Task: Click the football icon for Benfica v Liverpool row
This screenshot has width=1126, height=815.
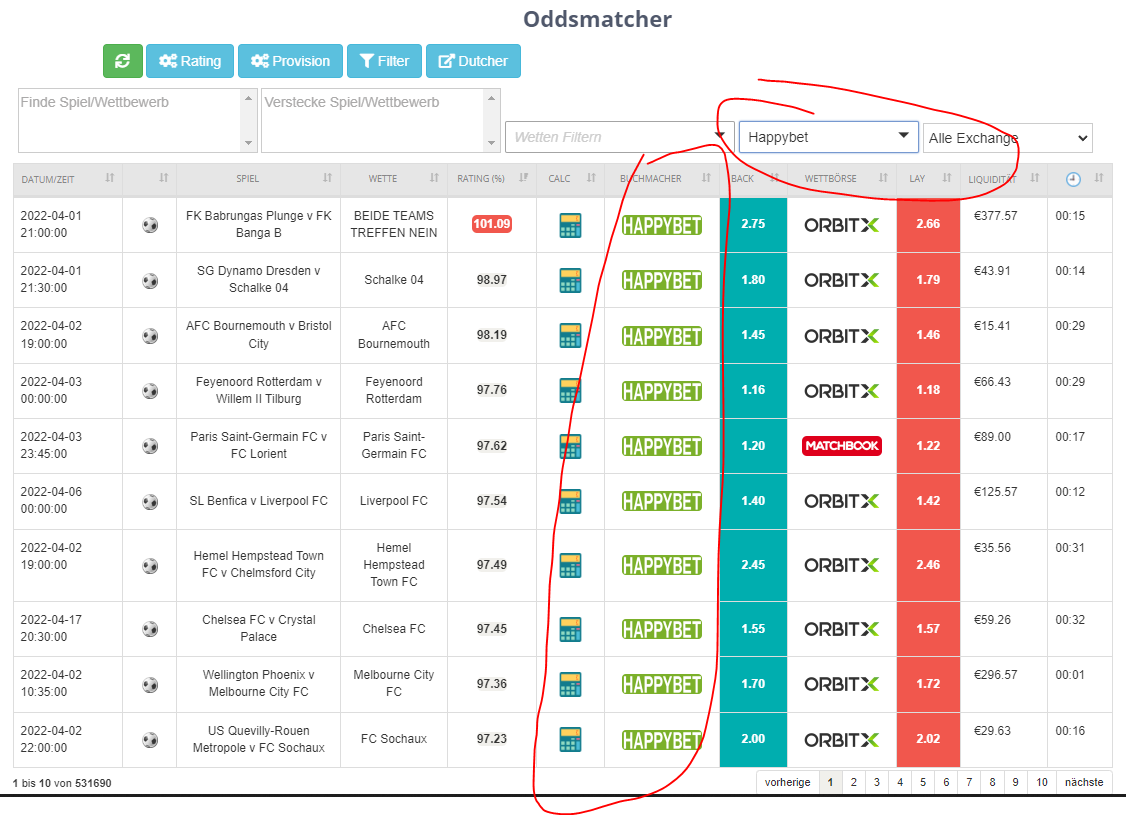Action: coord(150,502)
